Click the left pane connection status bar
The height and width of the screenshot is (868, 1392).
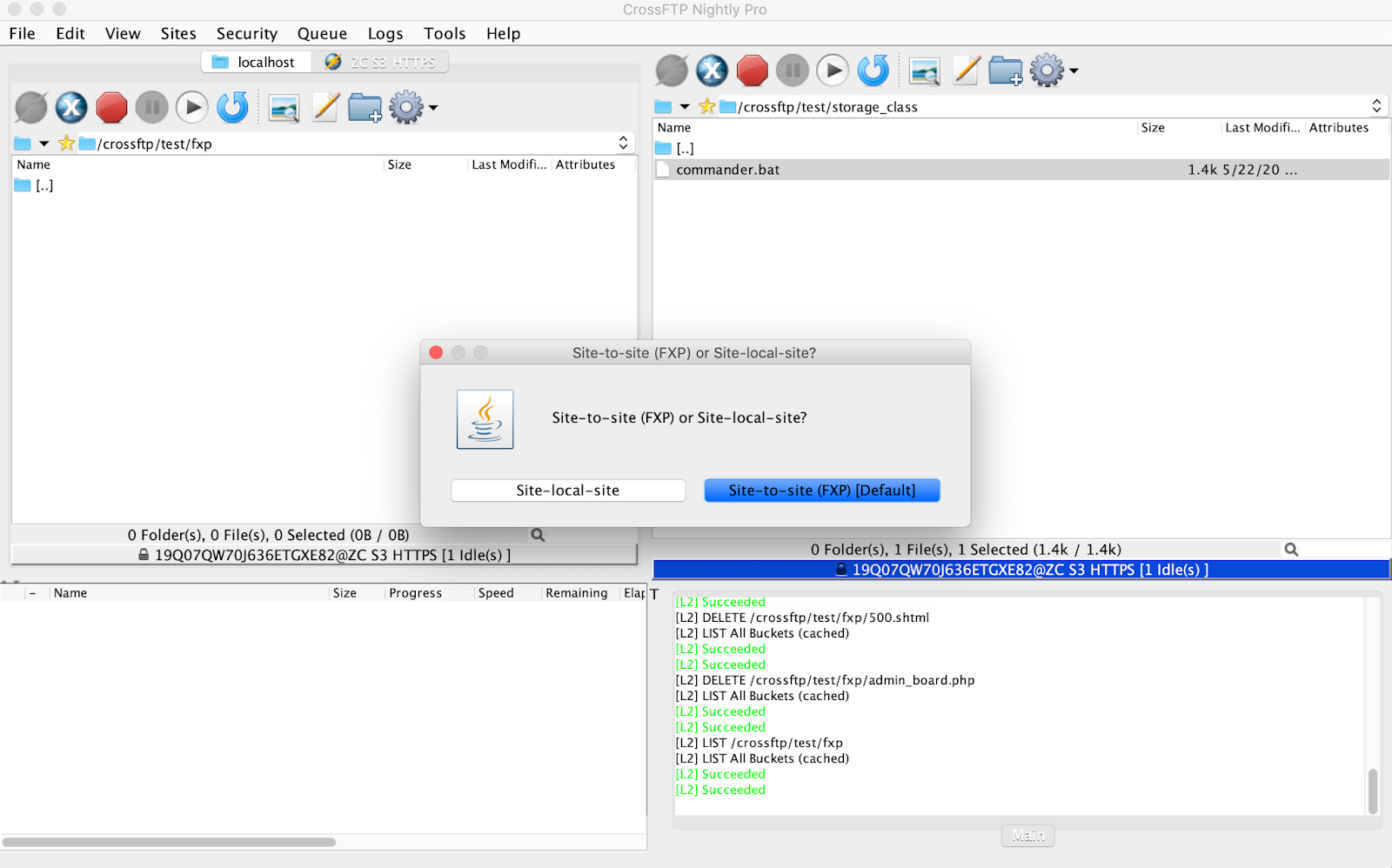coord(325,555)
